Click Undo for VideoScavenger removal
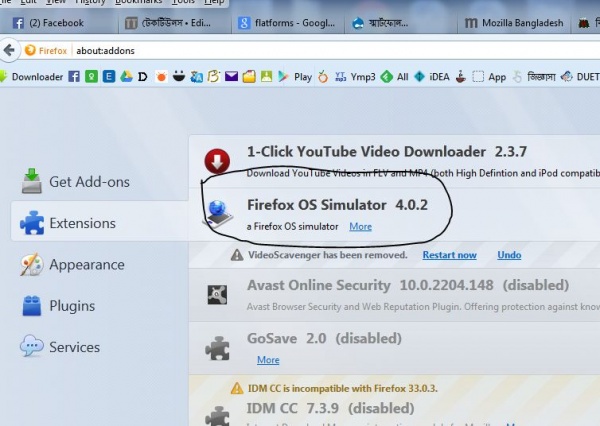The image size is (600, 426). tap(509, 255)
